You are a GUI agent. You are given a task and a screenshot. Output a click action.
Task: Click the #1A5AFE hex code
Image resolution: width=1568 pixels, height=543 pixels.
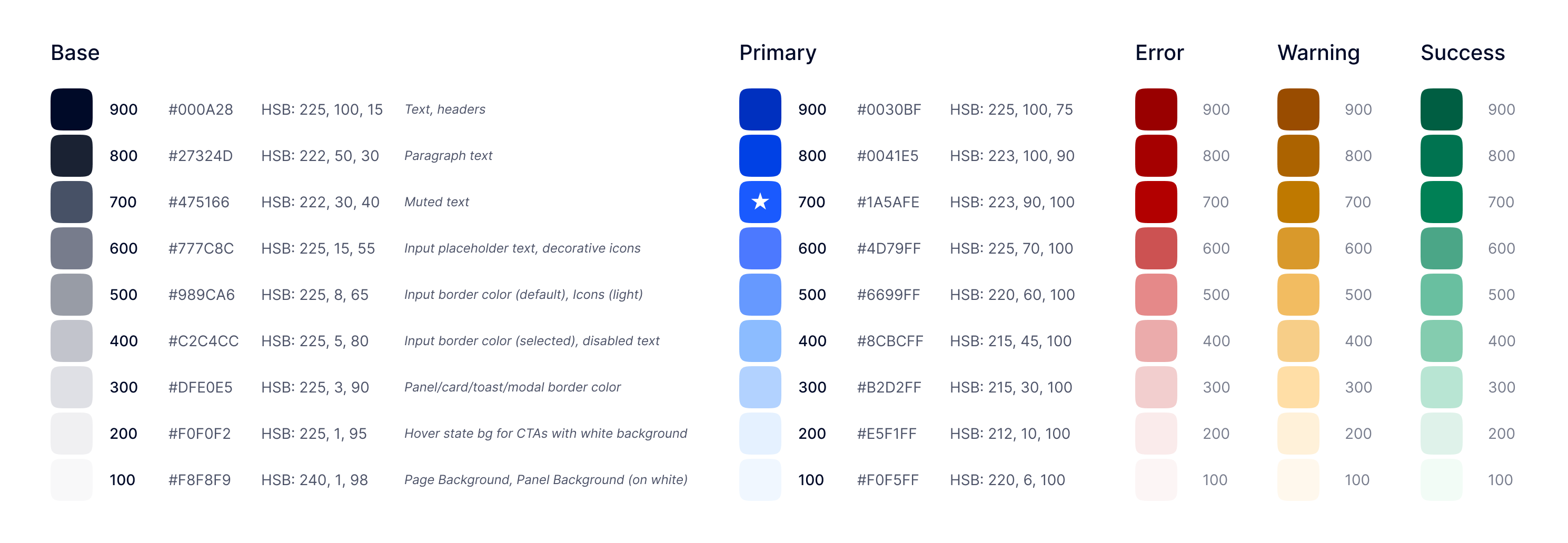(x=888, y=202)
